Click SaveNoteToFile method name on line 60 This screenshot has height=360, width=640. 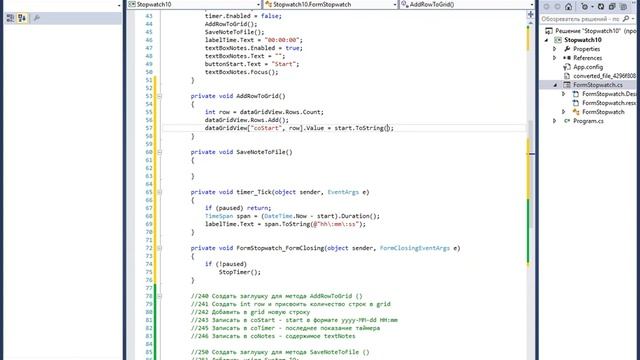pyautogui.click(x=261, y=152)
